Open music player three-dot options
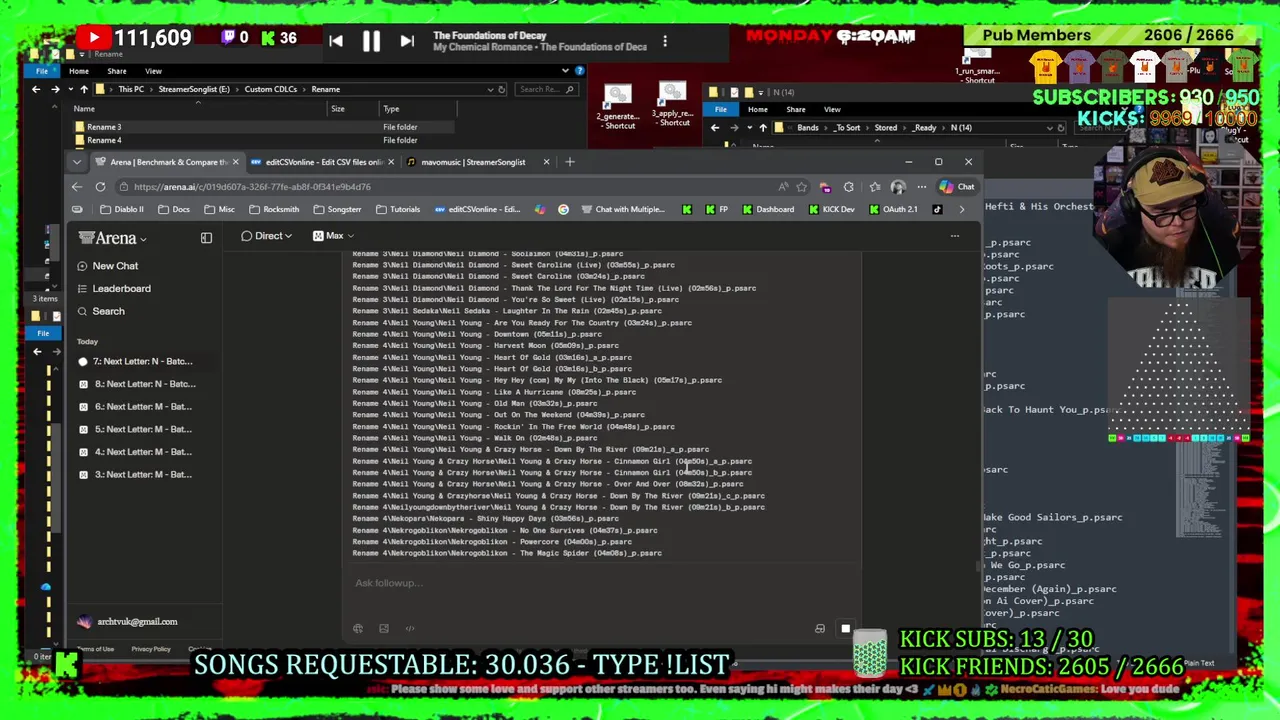 pyautogui.click(x=665, y=41)
